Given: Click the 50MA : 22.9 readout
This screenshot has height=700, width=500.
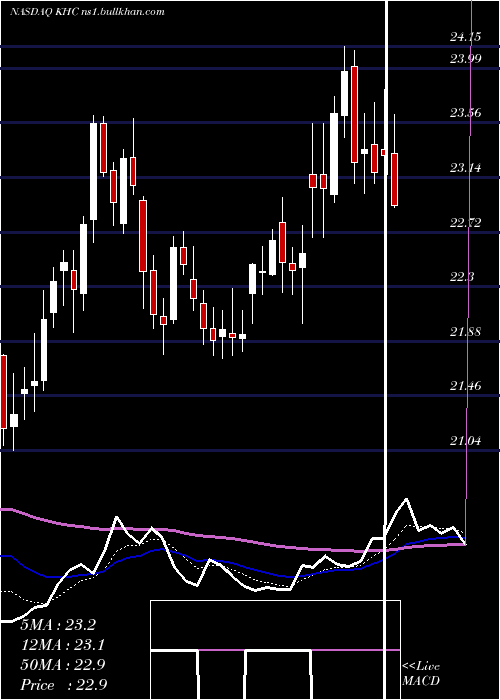Looking at the screenshot, I should (x=62, y=665).
